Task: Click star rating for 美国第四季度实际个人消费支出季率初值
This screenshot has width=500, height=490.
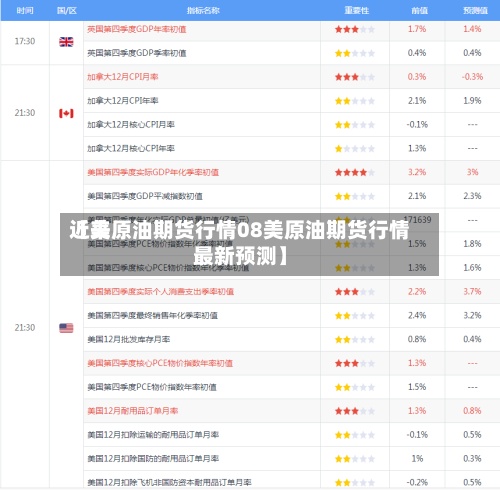Action: [x=355, y=292]
